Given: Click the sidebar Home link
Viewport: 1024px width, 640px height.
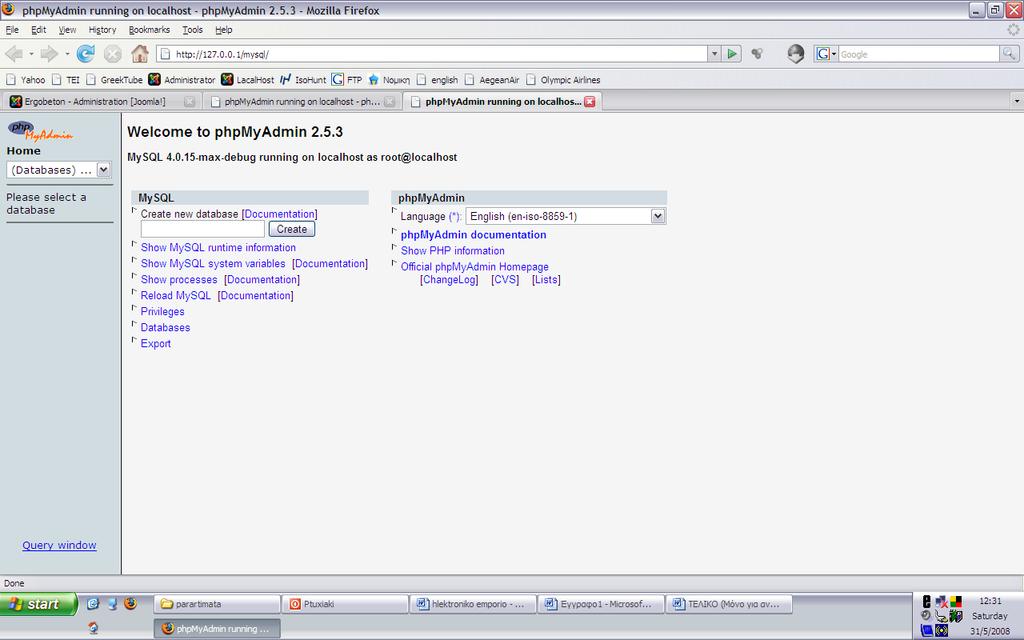Looking at the screenshot, I should point(24,151).
